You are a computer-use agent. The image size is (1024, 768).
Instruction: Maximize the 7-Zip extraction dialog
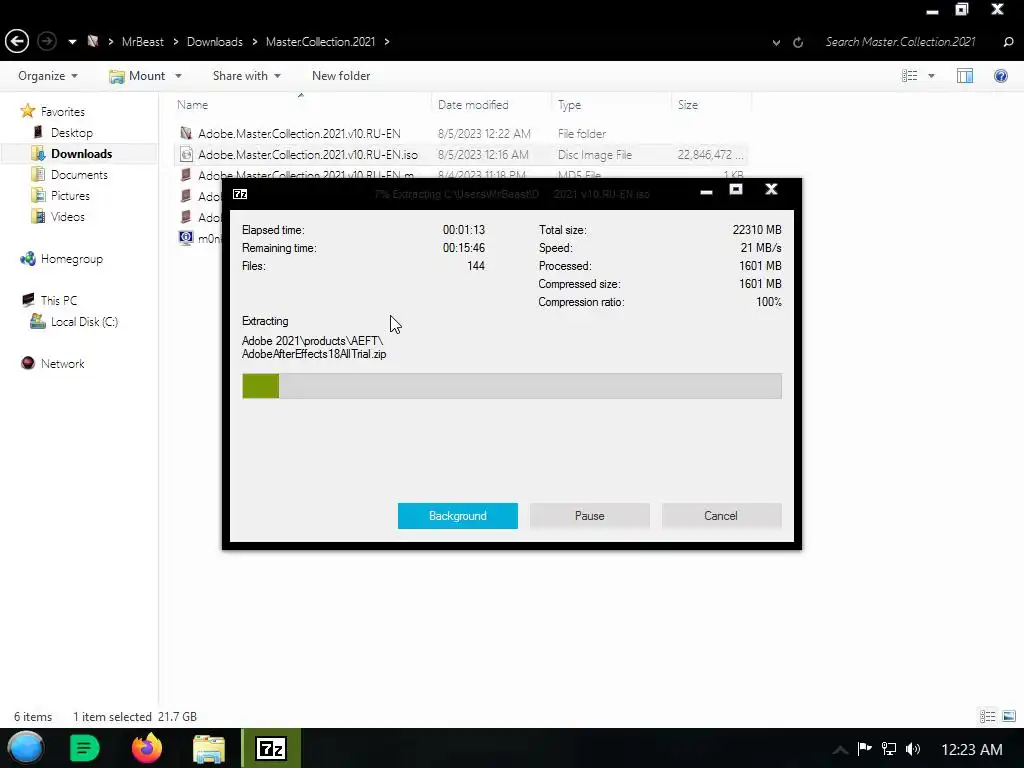point(736,189)
